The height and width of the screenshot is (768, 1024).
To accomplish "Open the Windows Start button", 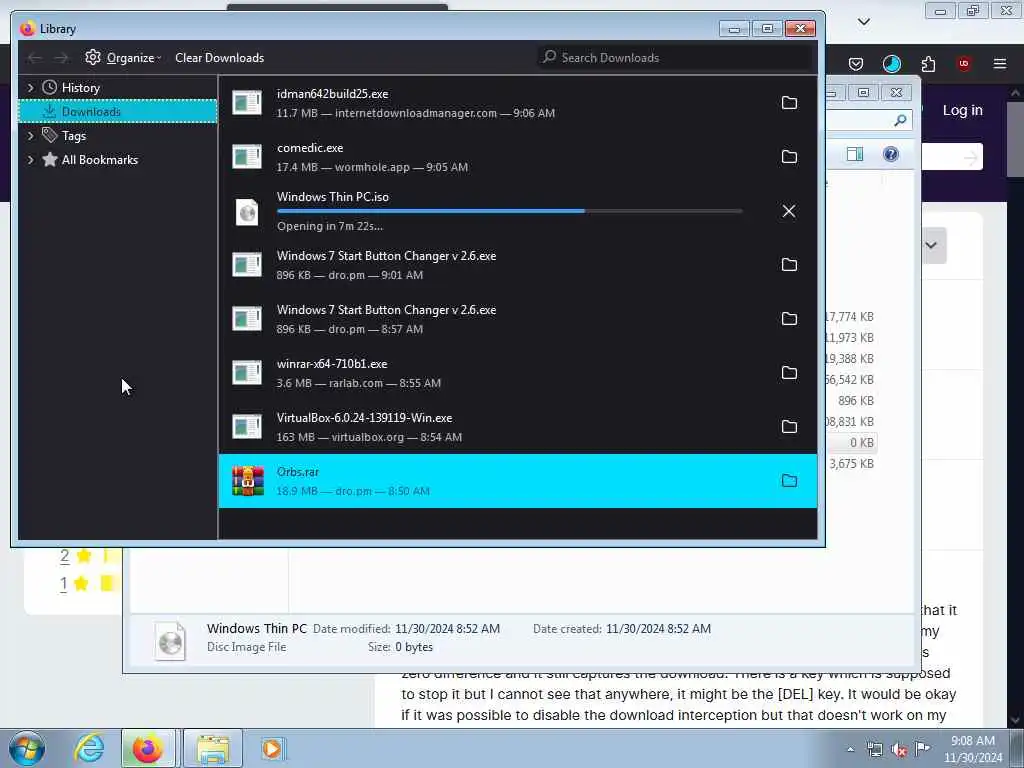I will [x=27, y=748].
